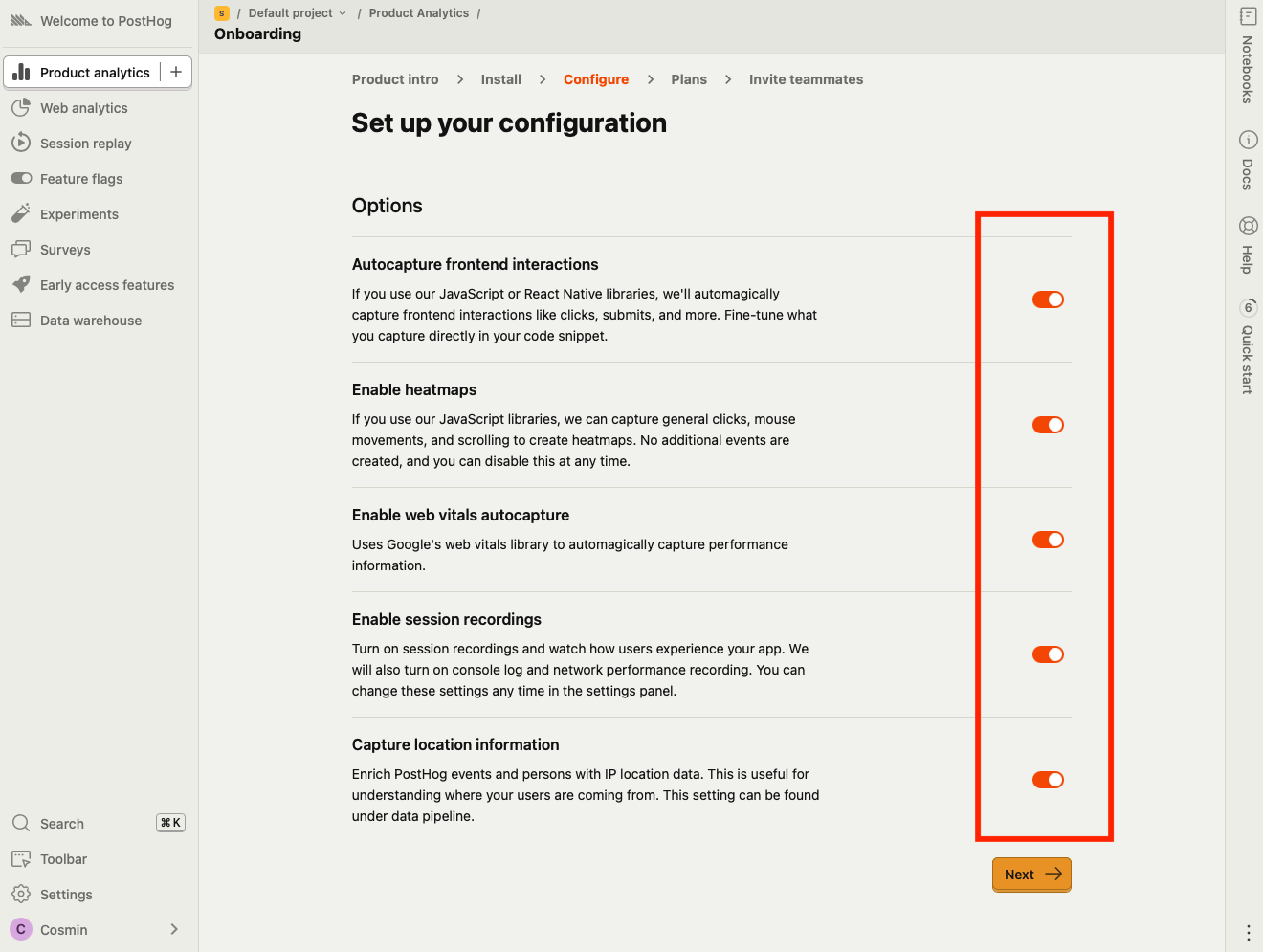
Task: Click the Quick start progress icon
Action: (x=1248, y=307)
